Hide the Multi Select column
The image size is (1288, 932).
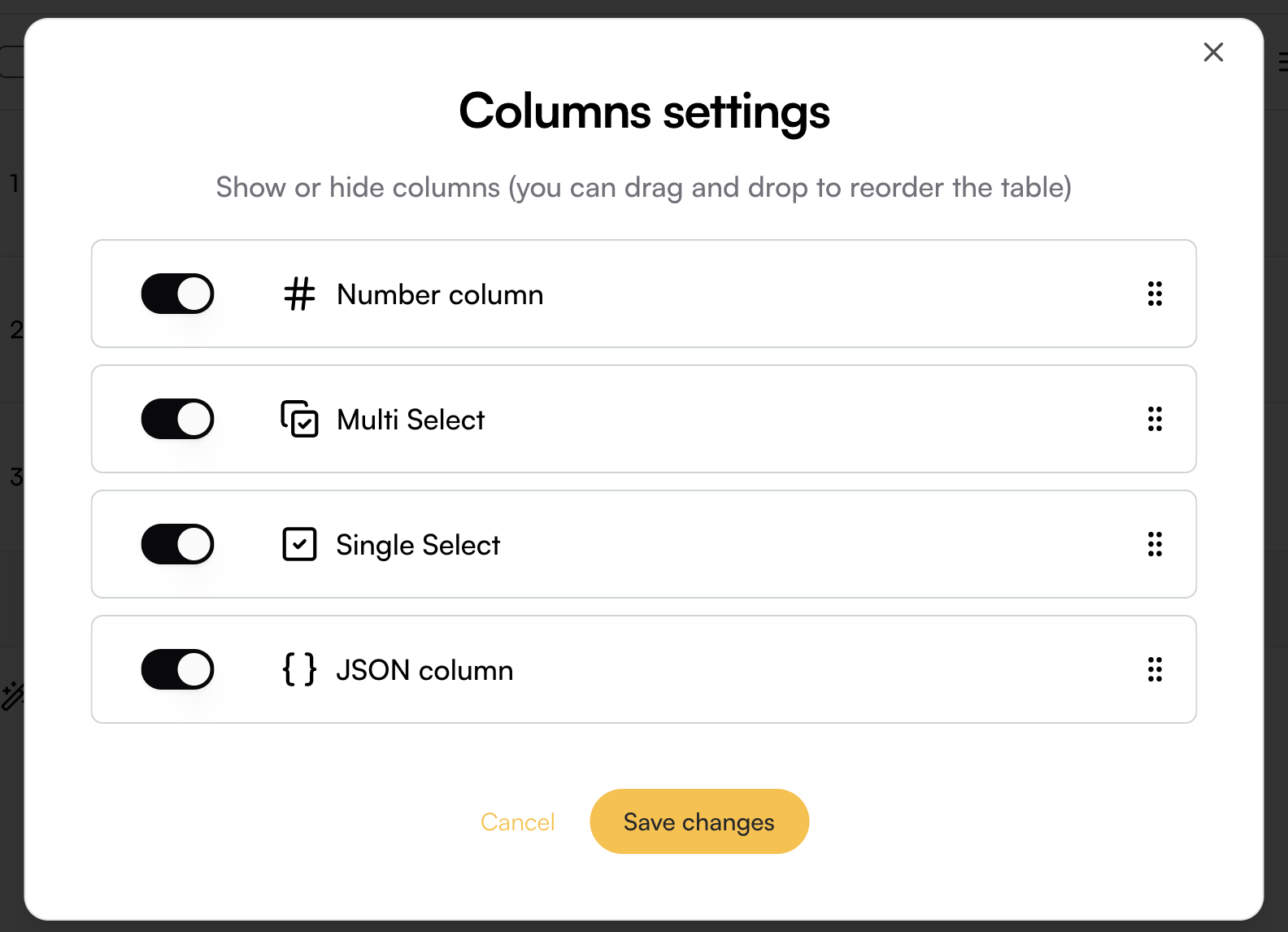click(x=177, y=419)
